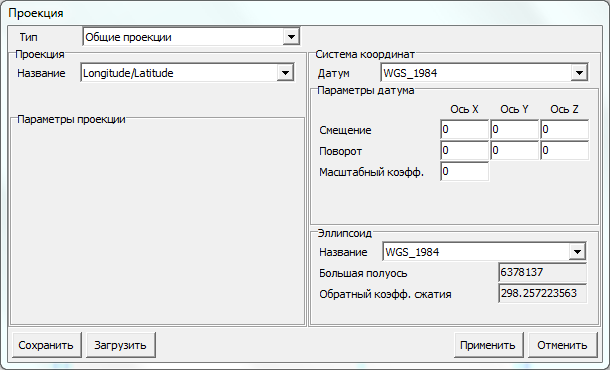Image resolution: width=610 pixels, height=370 pixels.
Task: Click the Смещение Ось Z input field
Action: pyautogui.click(x=564, y=130)
